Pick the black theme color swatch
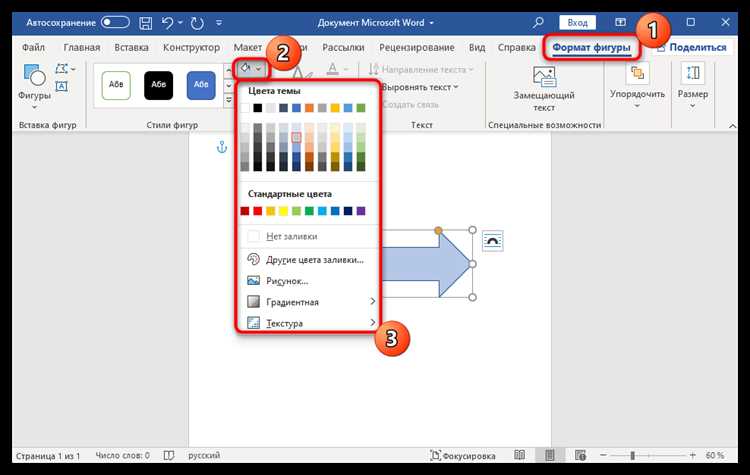This screenshot has height=475, width=750. [257, 108]
